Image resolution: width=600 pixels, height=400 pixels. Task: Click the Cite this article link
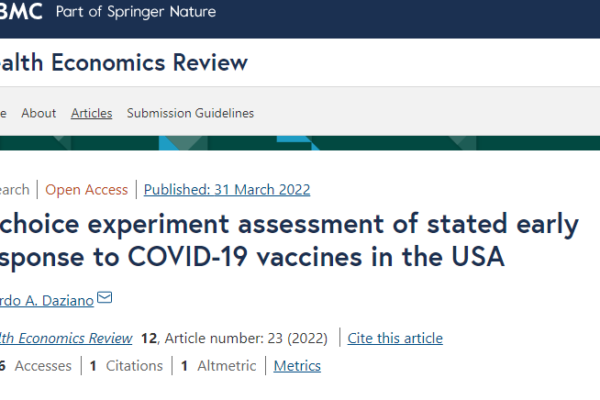395,338
